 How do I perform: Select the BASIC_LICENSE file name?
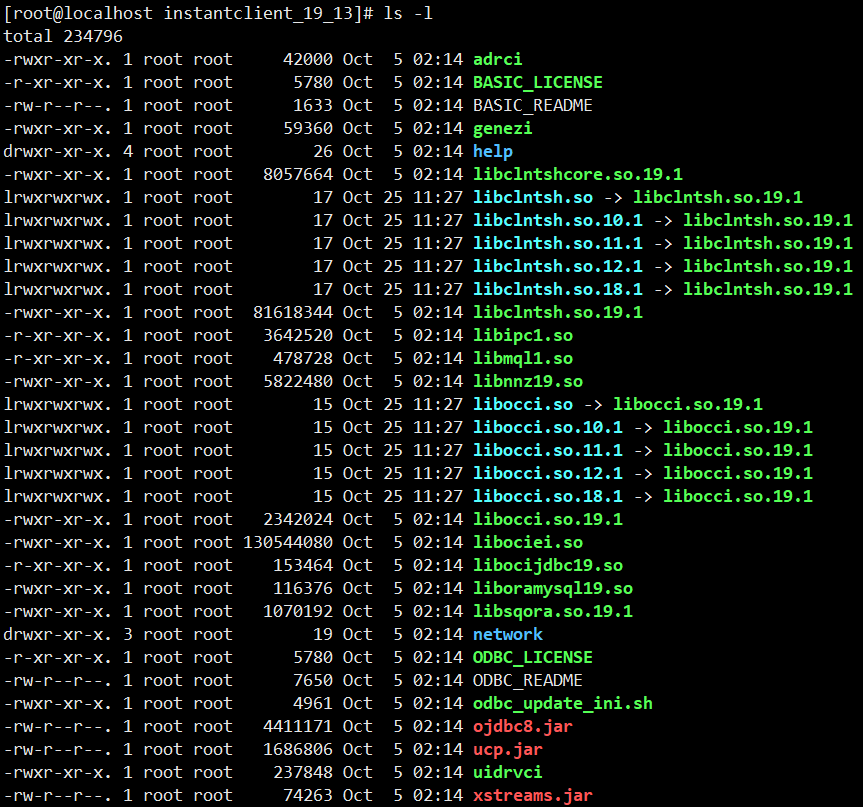click(x=538, y=82)
